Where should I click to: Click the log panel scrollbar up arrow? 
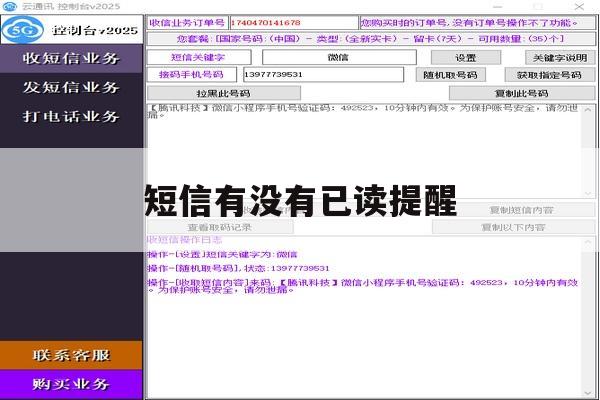(588, 242)
